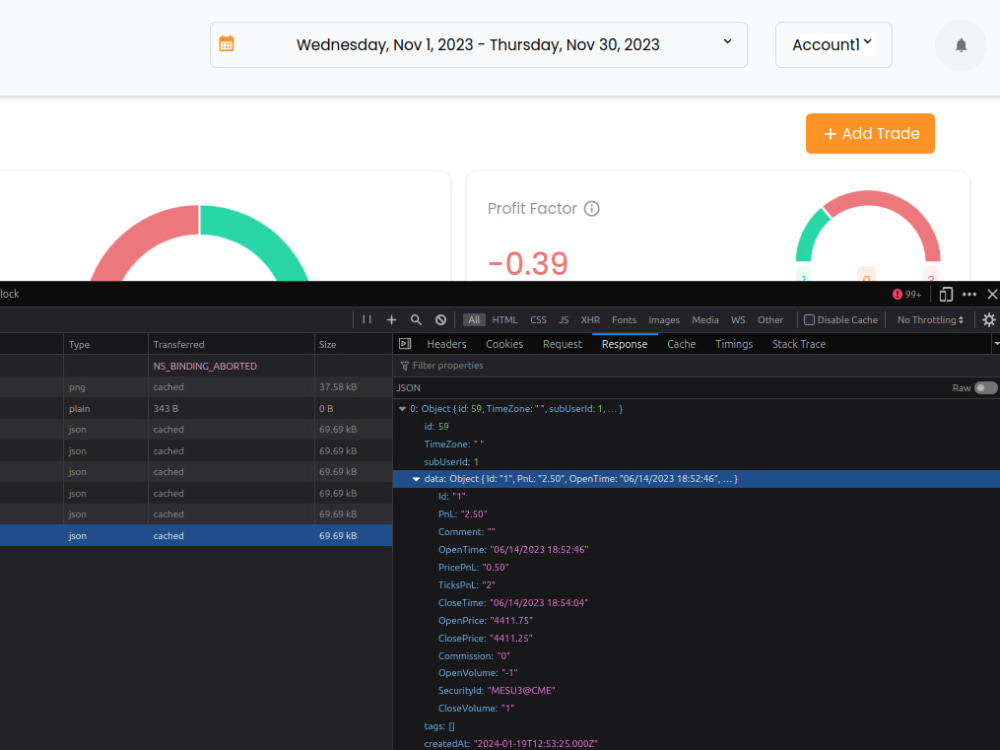Click the 'id: 59' property row
The height and width of the screenshot is (750, 1000).
click(436, 427)
